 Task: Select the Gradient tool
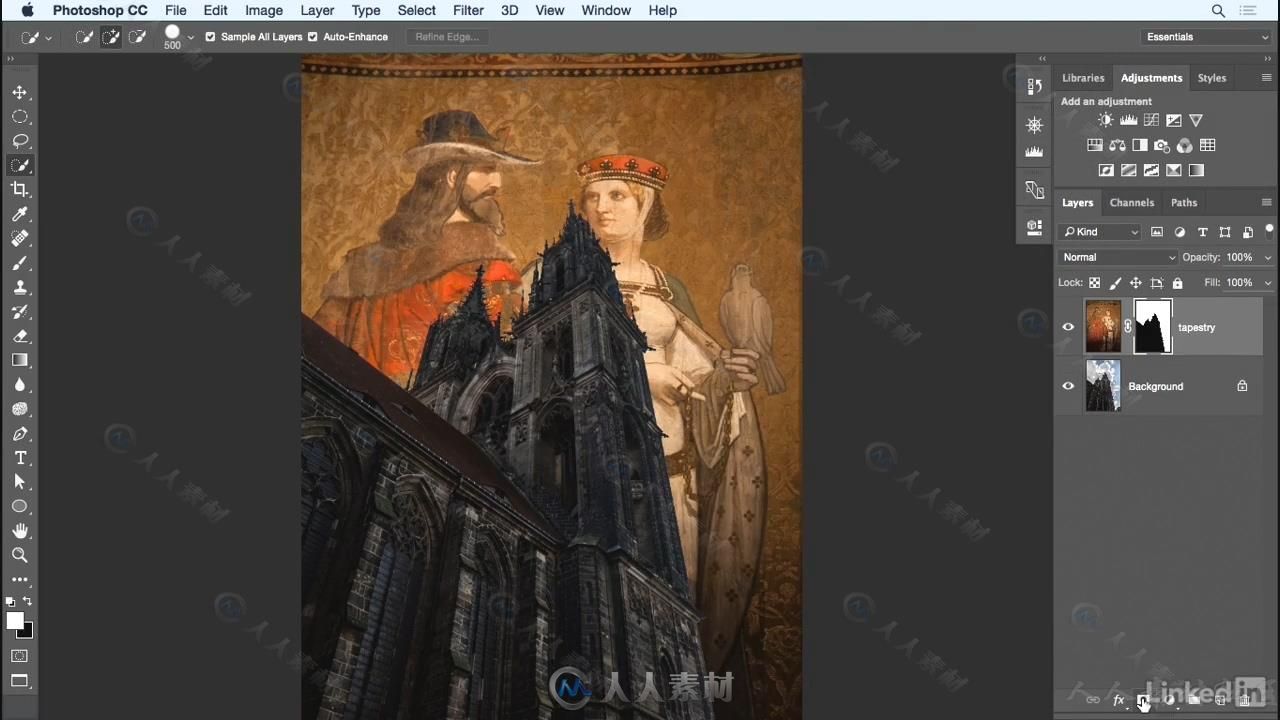[x=19, y=360]
